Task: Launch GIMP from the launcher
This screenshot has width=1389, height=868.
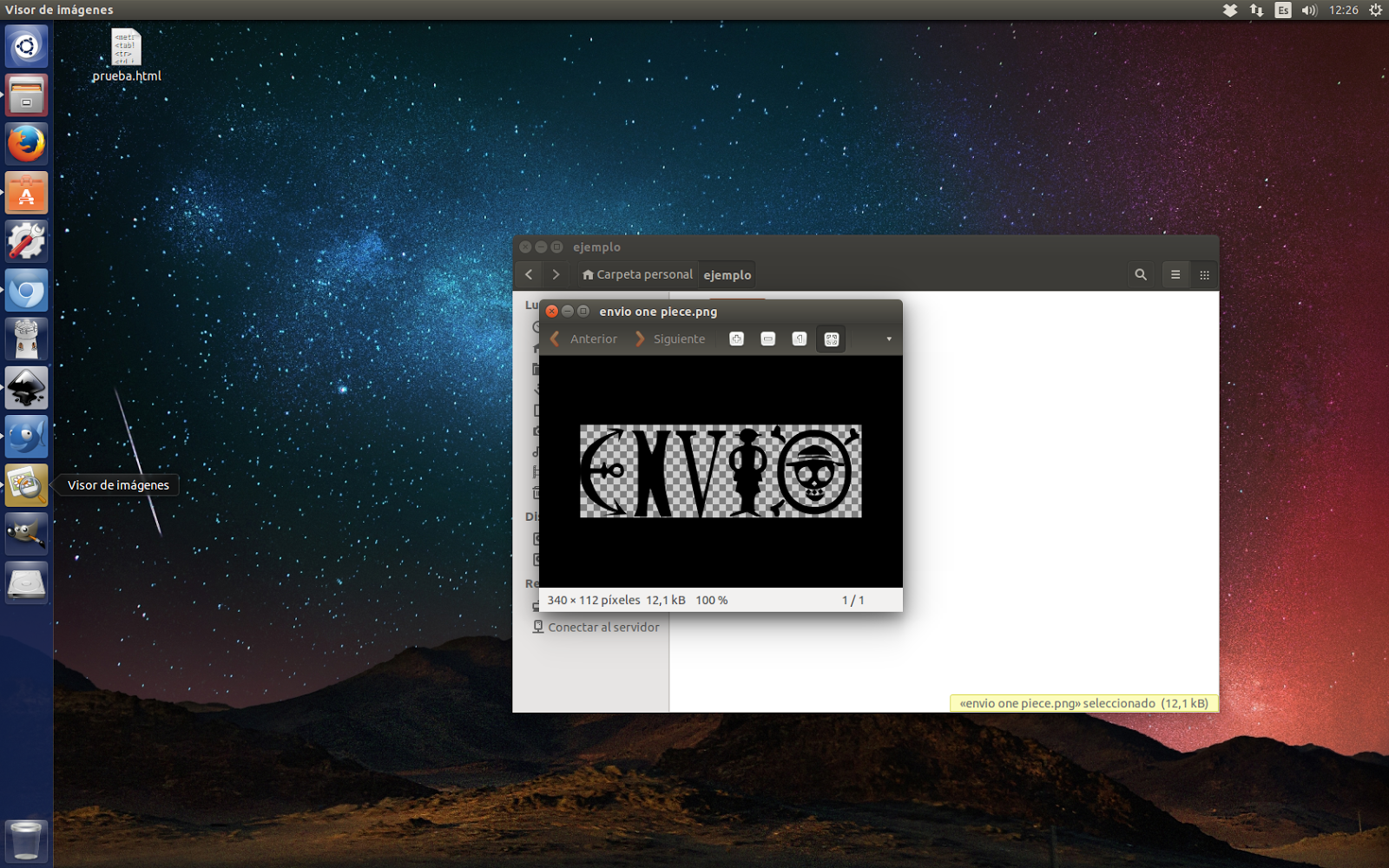Action: pyautogui.click(x=27, y=533)
